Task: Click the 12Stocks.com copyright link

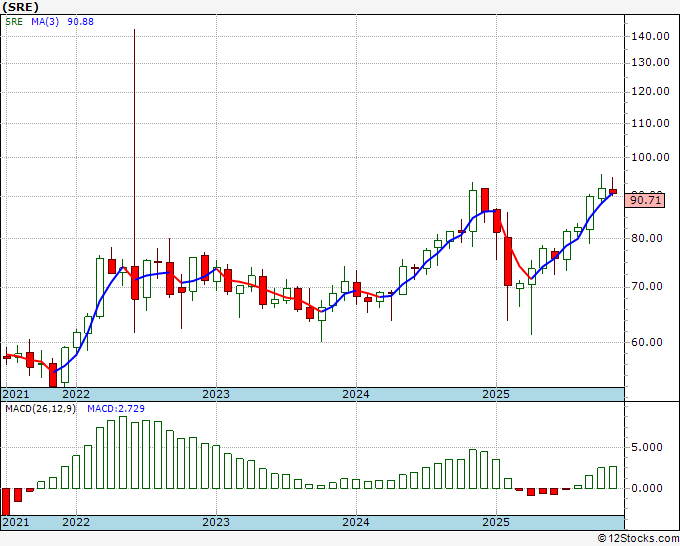Action: pos(638,539)
